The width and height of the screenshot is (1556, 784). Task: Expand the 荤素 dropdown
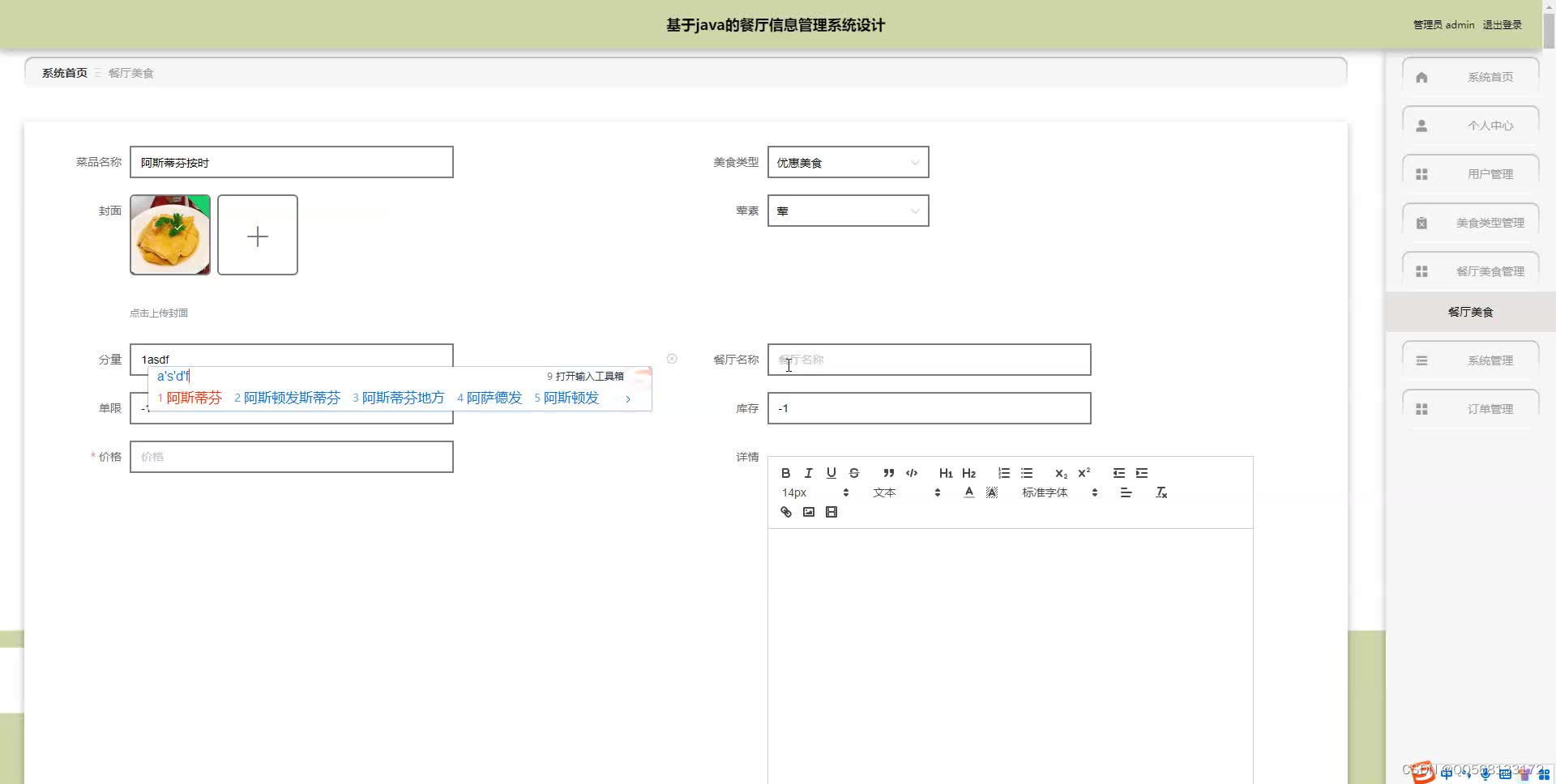coord(848,211)
